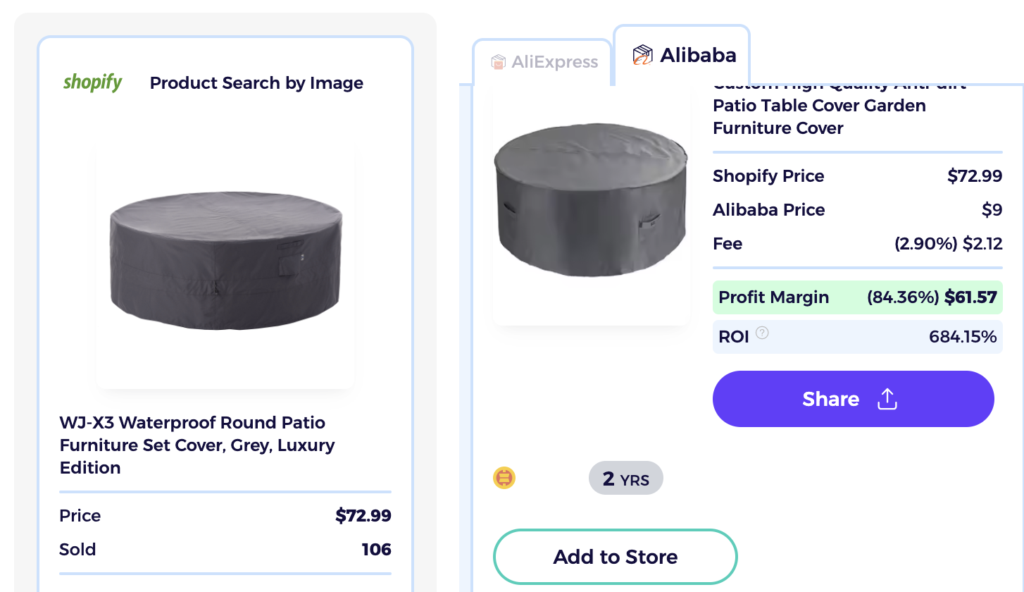This screenshot has height=592, width=1024.
Task: Open the Alibaba product thumbnail image
Action: tap(591, 203)
